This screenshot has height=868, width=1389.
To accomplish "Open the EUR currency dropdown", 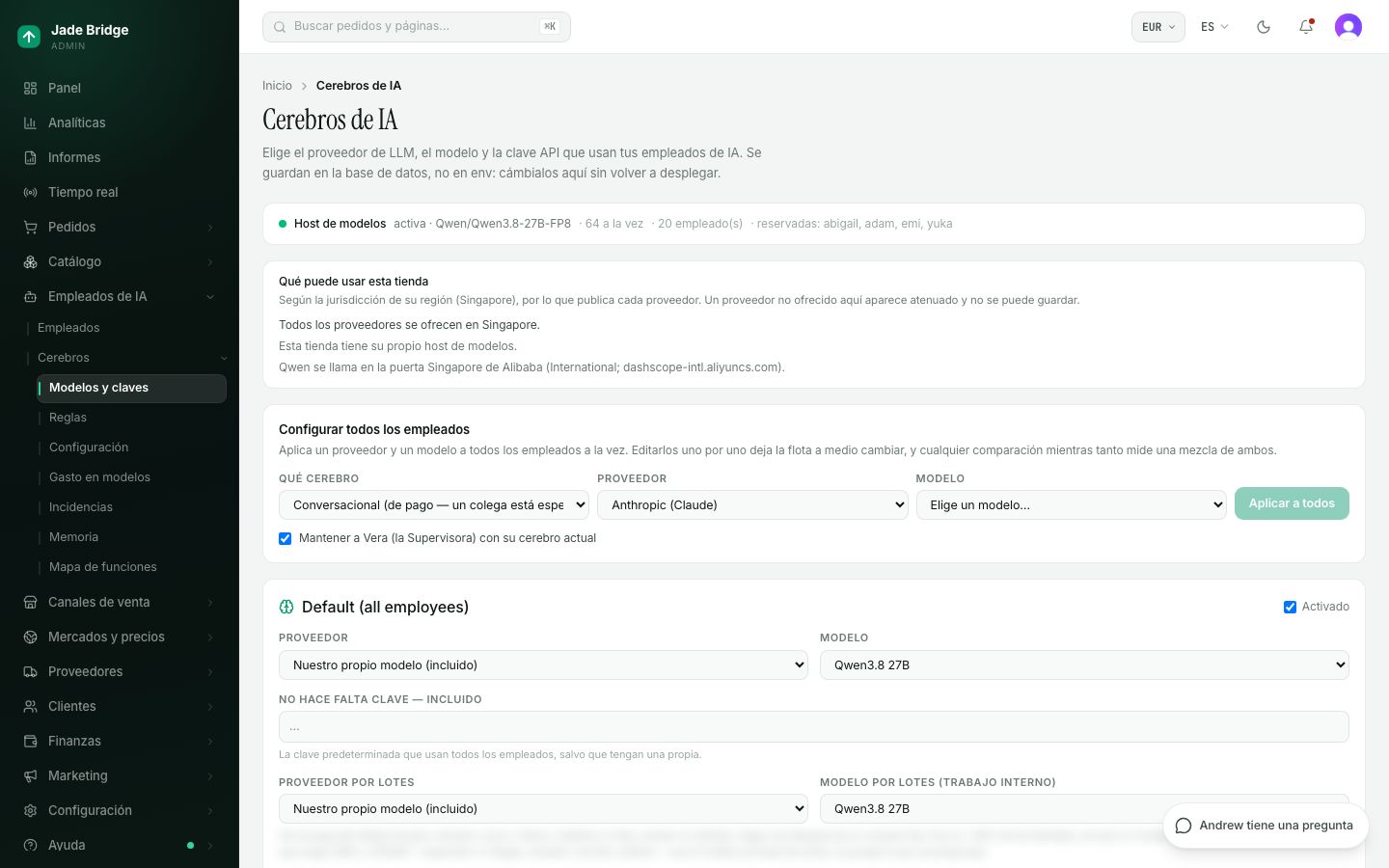I will 1158,27.
